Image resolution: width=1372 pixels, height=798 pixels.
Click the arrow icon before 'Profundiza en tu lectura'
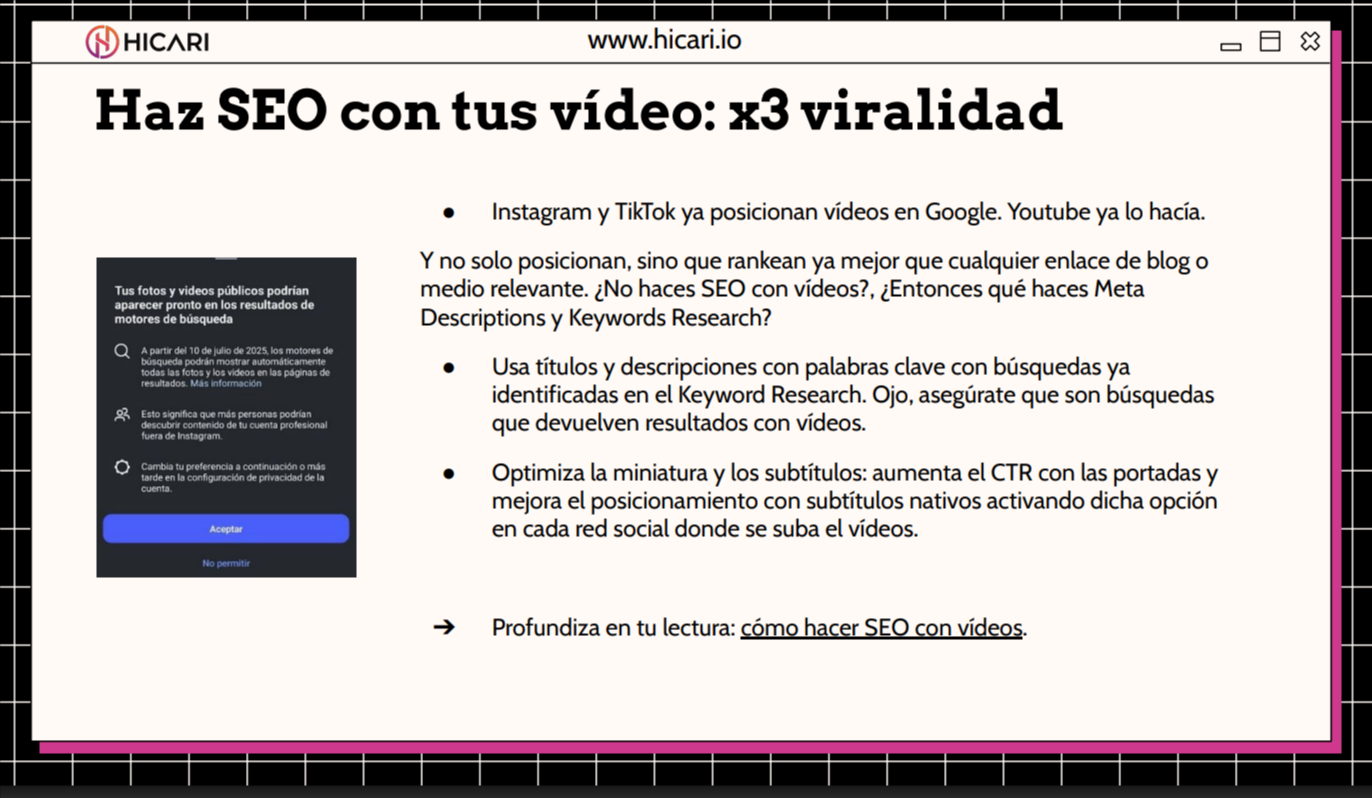point(444,627)
